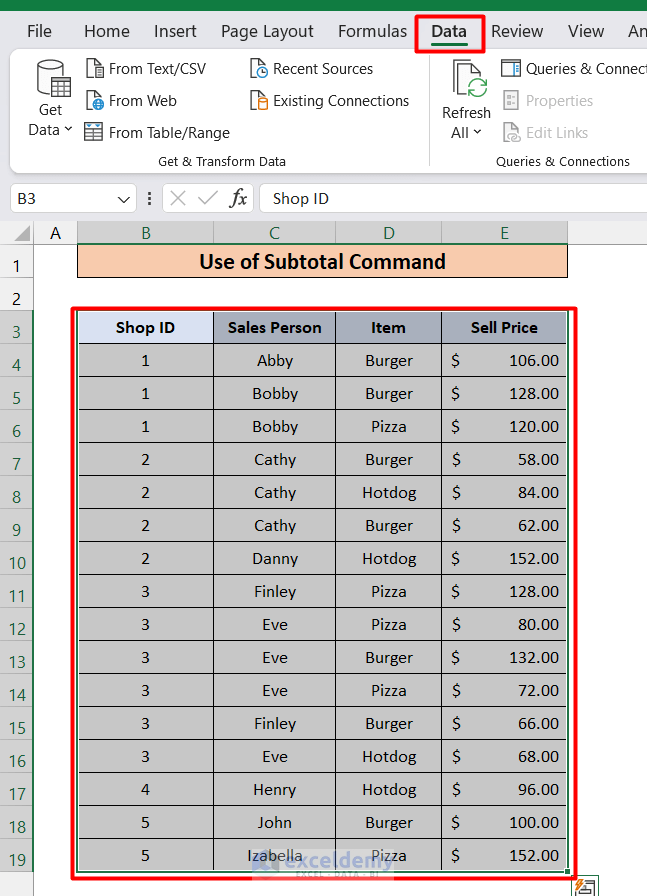The image size is (647, 896).
Task: Open the File menu
Action: pyautogui.click(x=39, y=32)
